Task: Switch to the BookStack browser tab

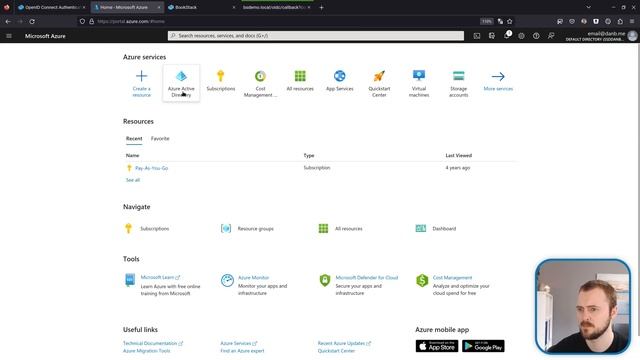Action: tap(201, 7)
